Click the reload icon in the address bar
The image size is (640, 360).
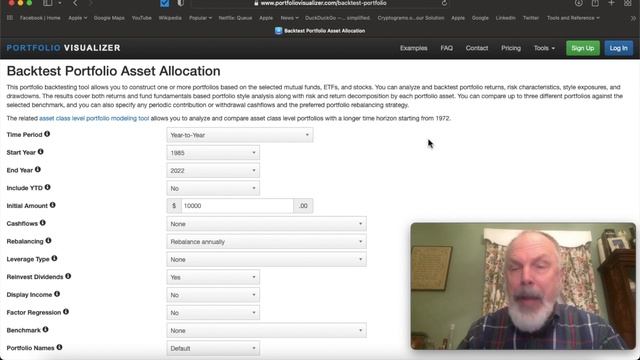444,3
